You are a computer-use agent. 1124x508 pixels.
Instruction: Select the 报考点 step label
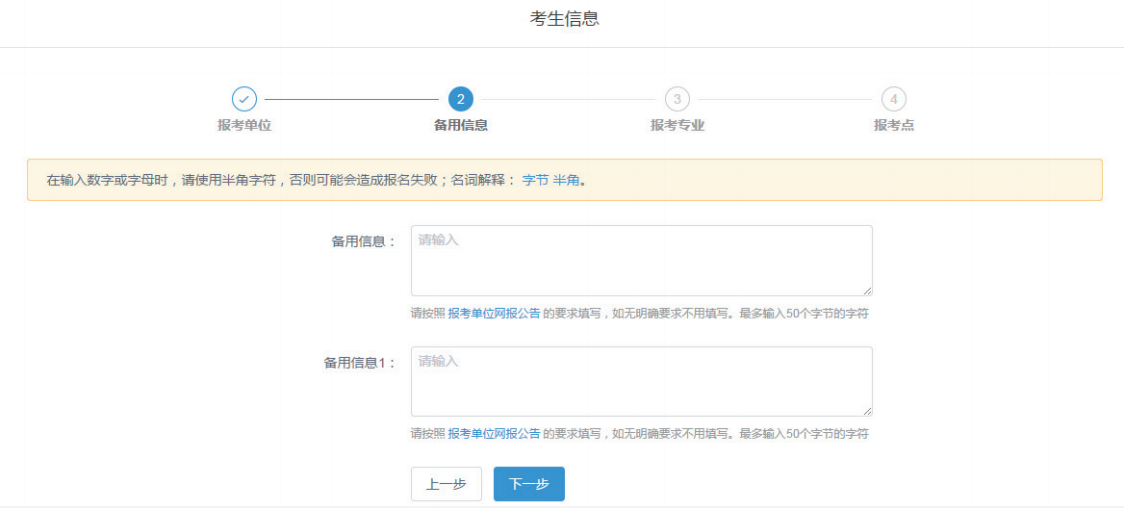pyautogui.click(x=894, y=125)
